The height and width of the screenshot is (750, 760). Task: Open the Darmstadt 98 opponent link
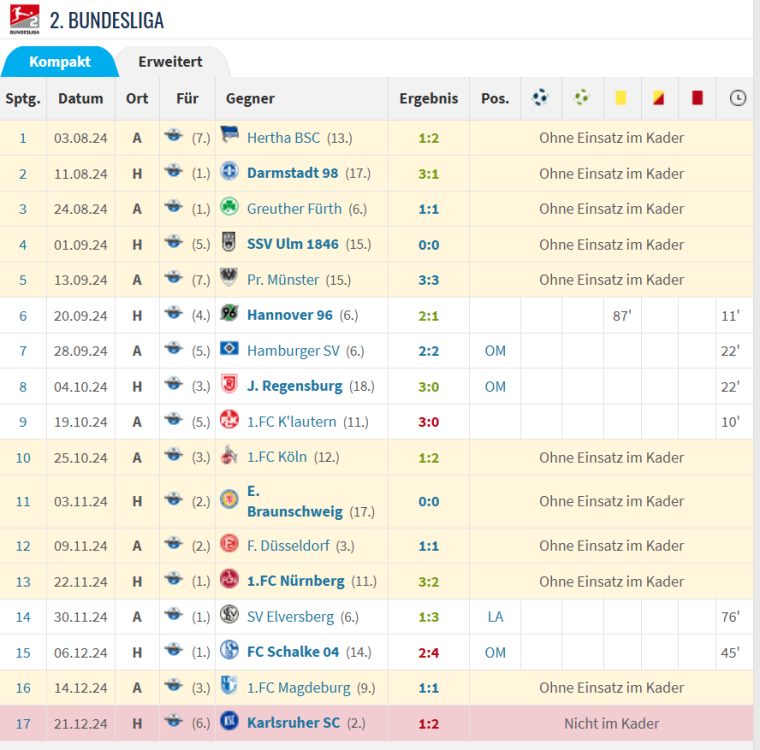tap(292, 173)
